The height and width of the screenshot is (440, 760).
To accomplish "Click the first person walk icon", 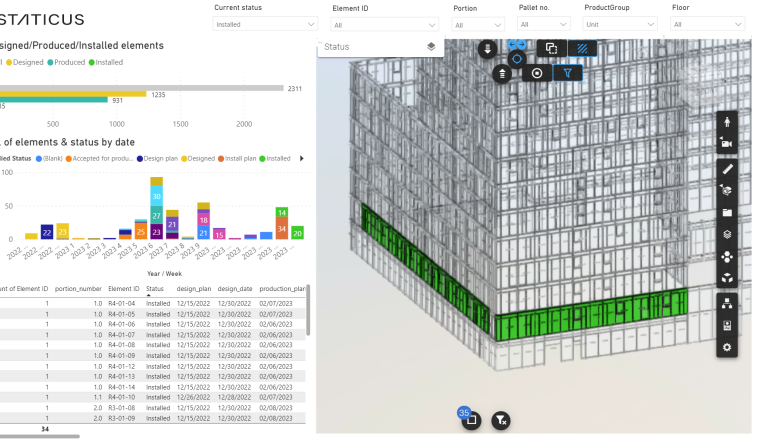I will 727,122.
